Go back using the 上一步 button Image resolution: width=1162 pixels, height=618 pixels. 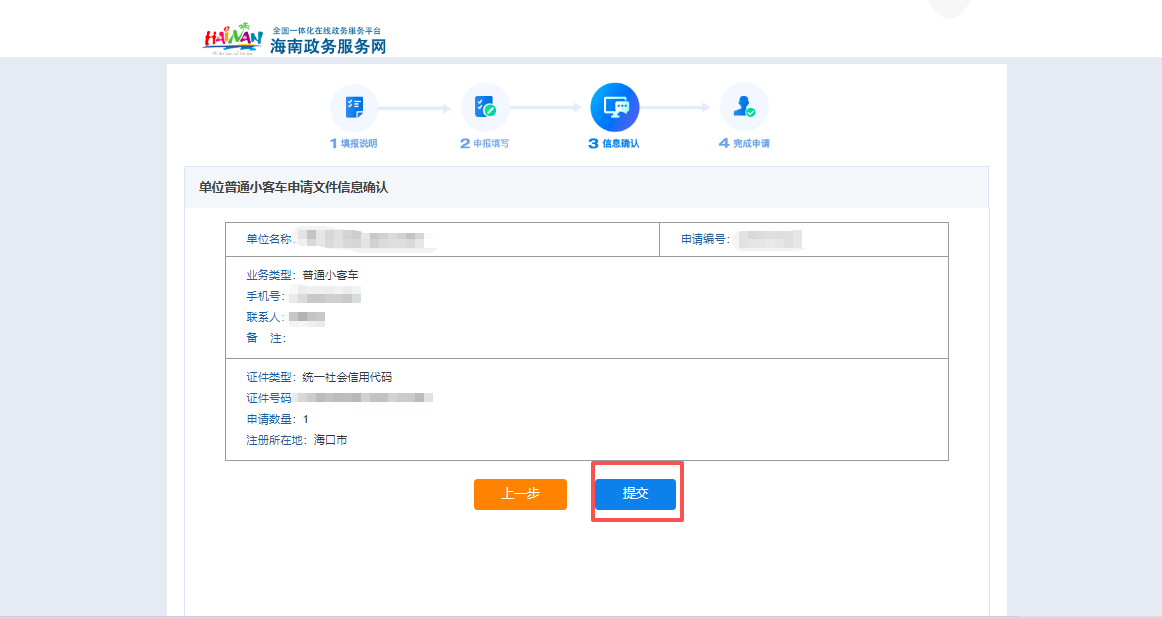[x=519, y=493]
